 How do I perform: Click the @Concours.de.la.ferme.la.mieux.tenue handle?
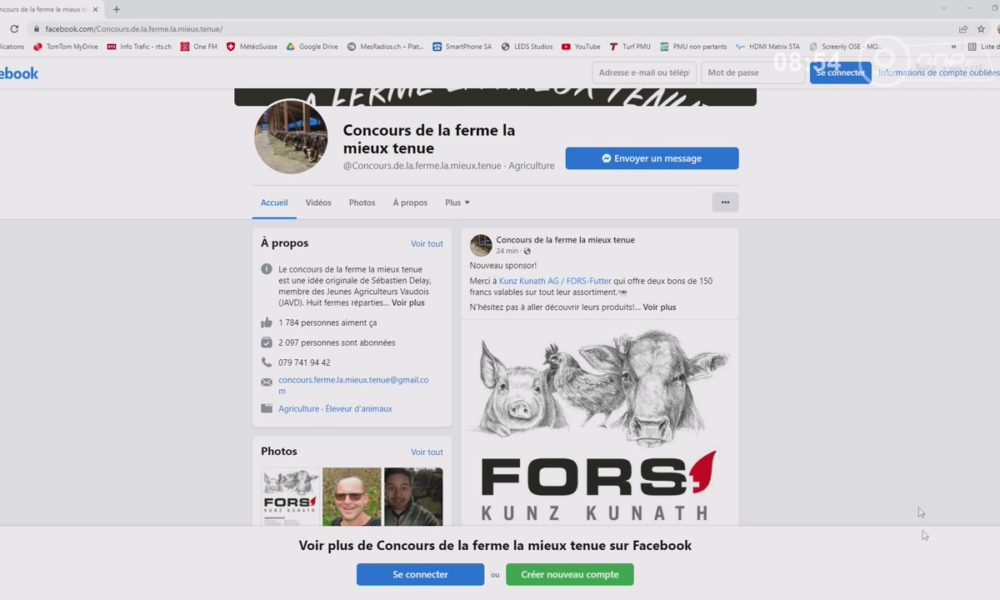pos(422,166)
